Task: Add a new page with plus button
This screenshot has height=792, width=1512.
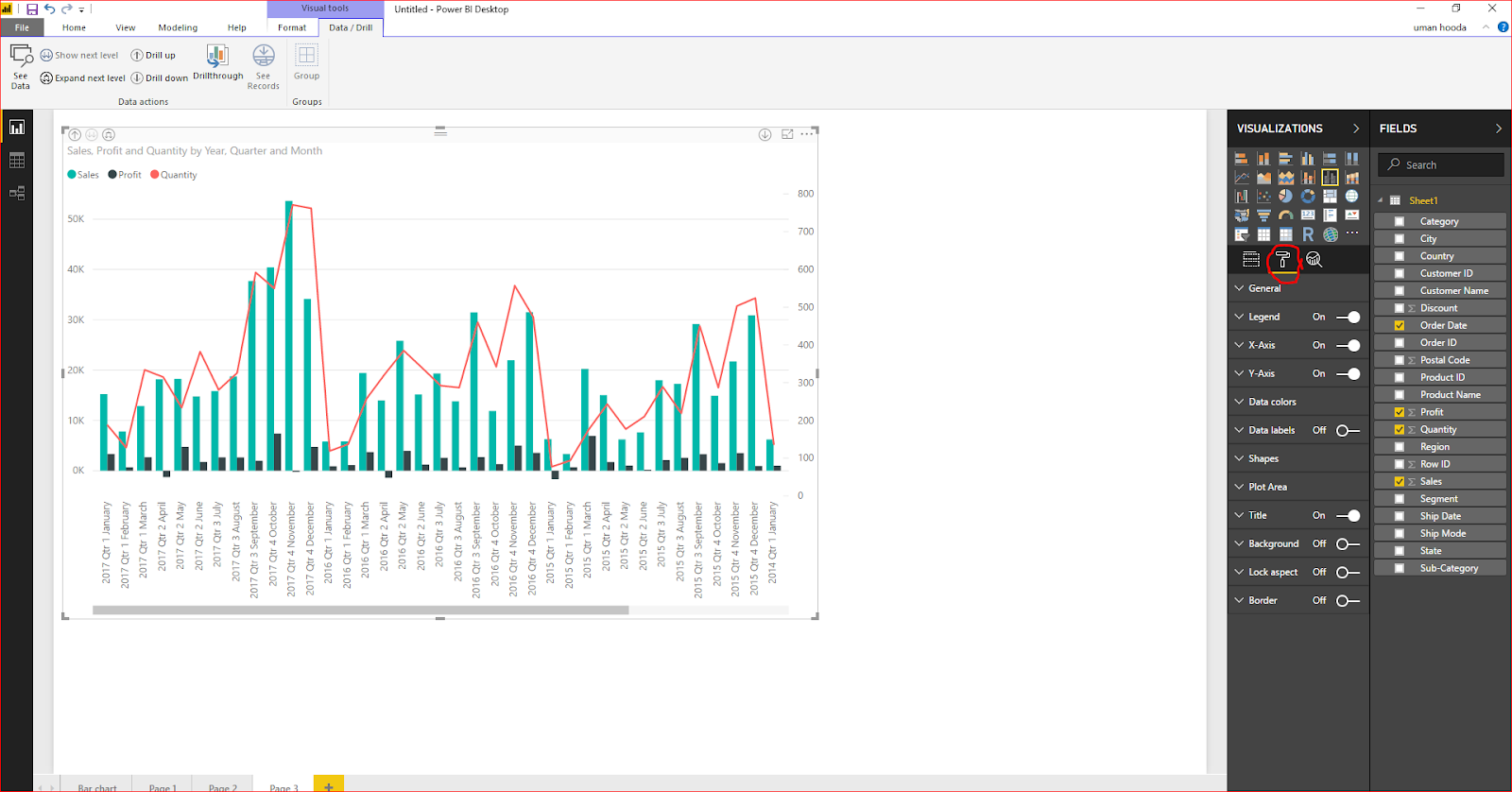Action: coord(328,785)
